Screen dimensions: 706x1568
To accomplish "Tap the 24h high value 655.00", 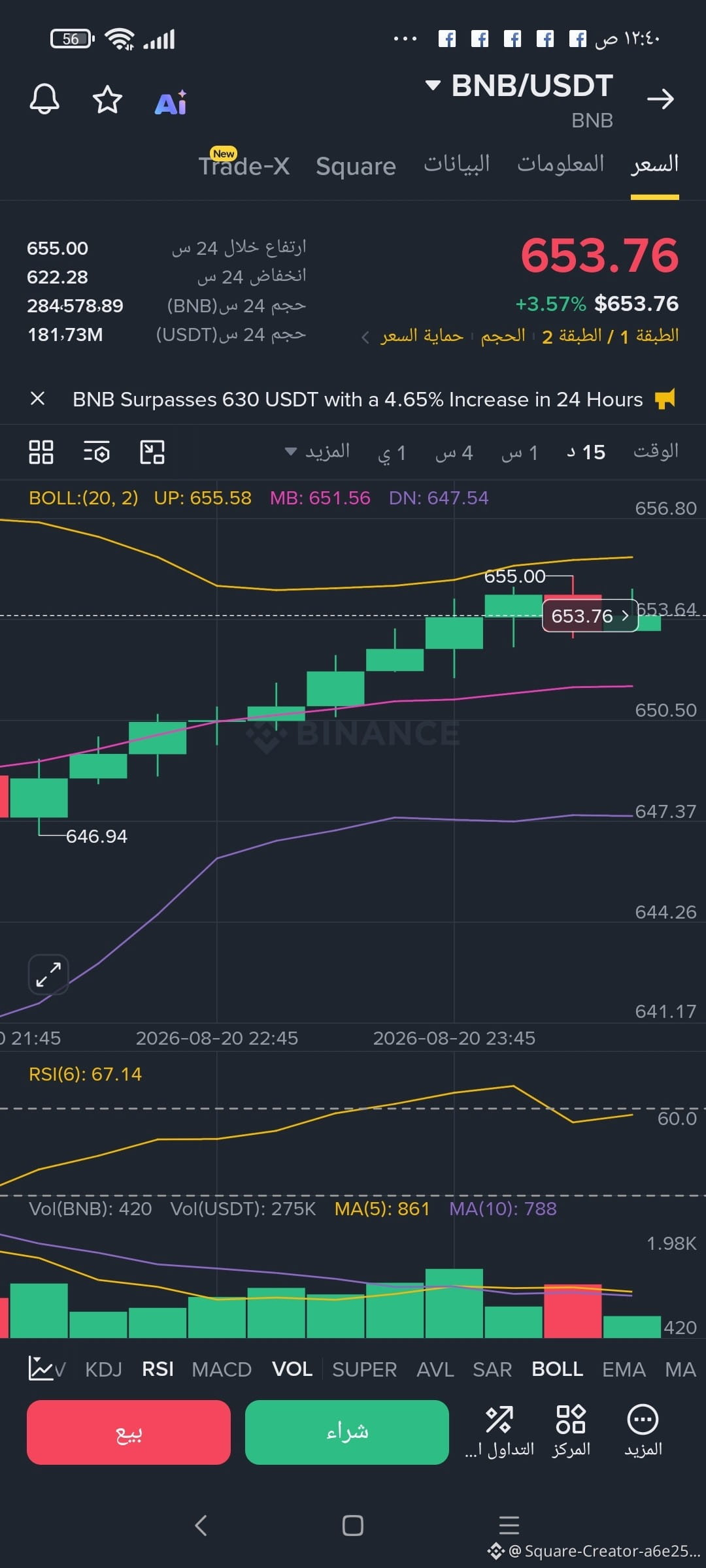I will (58, 248).
